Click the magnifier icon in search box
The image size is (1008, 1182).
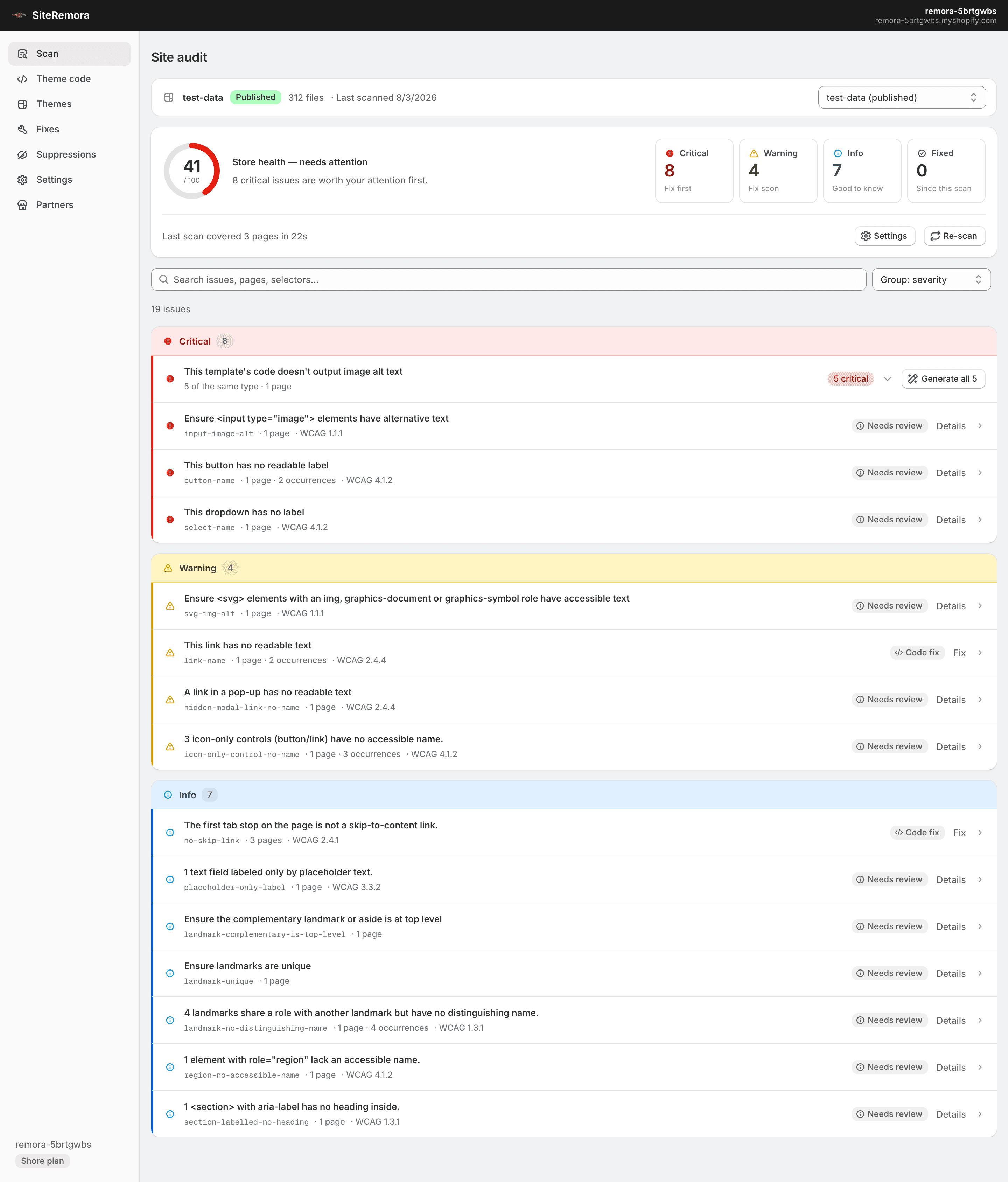pos(164,279)
